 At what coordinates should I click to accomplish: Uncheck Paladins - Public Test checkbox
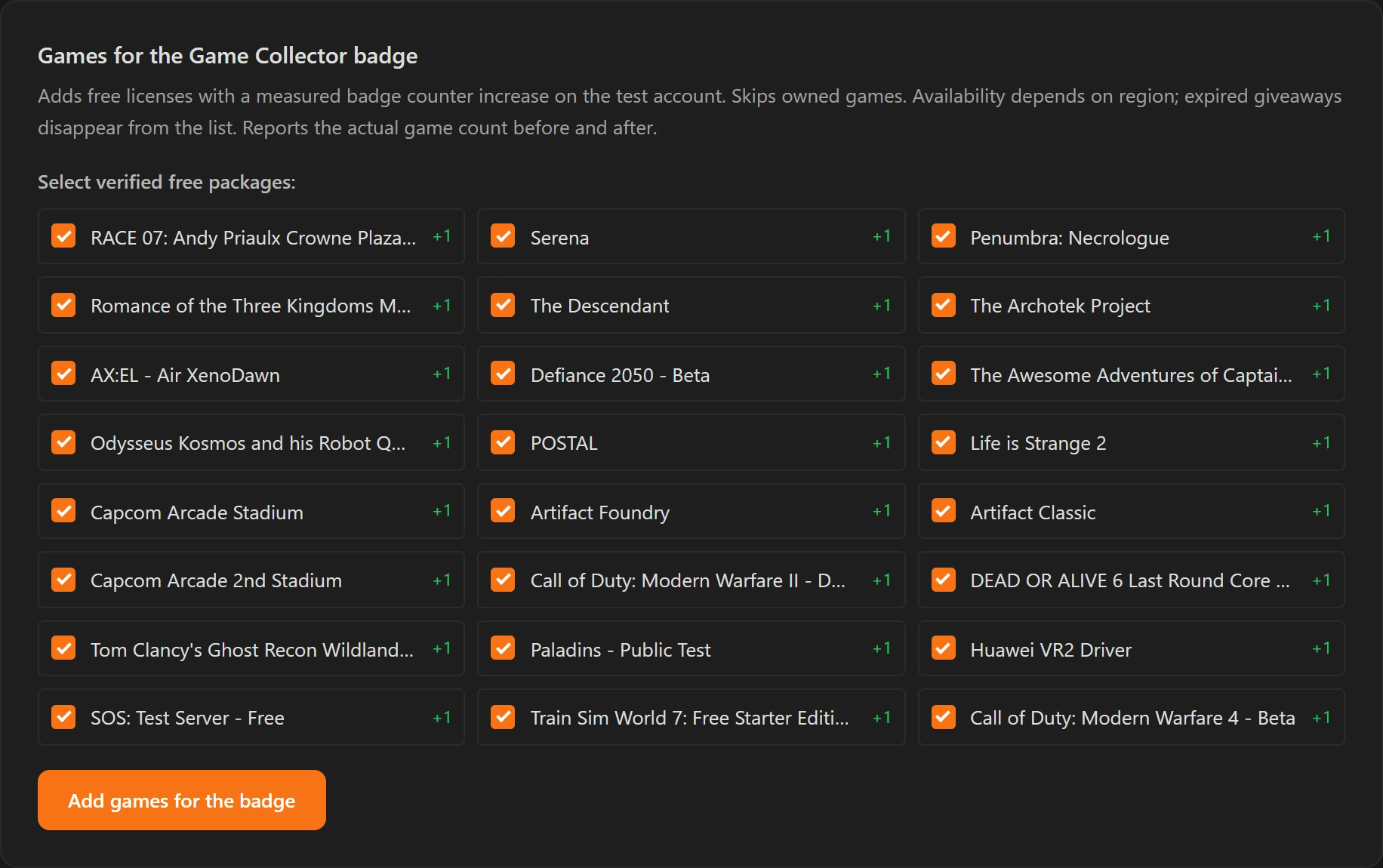[x=503, y=648]
